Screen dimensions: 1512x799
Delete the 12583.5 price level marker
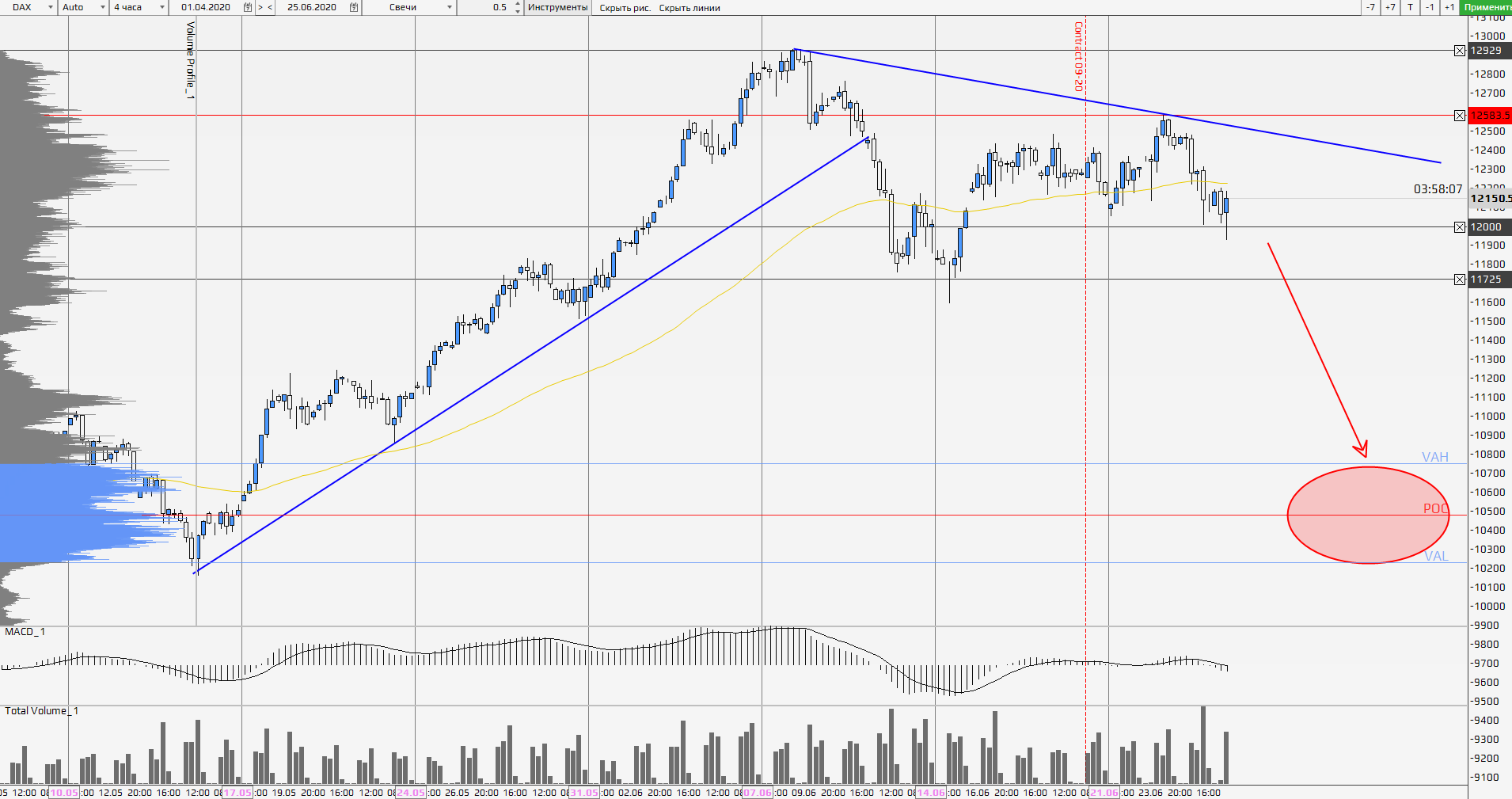(1460, 116)
